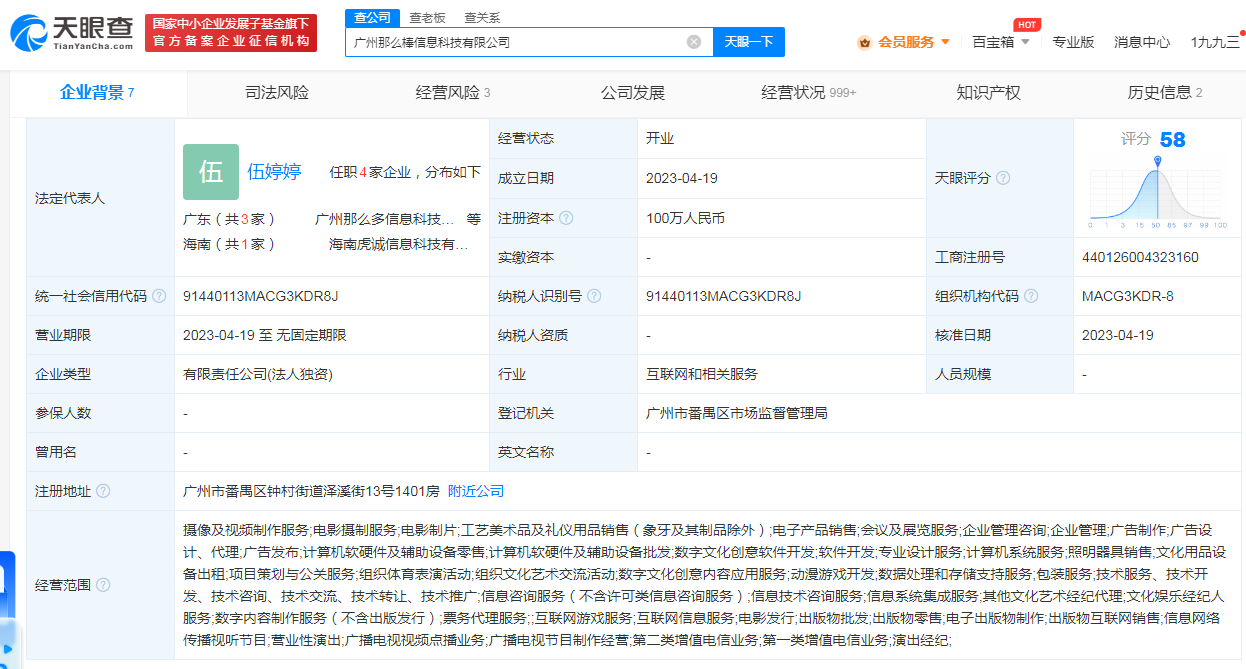This screenshot has height=669, width=1246.
Task: Expand the 会员服务 dropdown arrow
Action: (945, 42)
